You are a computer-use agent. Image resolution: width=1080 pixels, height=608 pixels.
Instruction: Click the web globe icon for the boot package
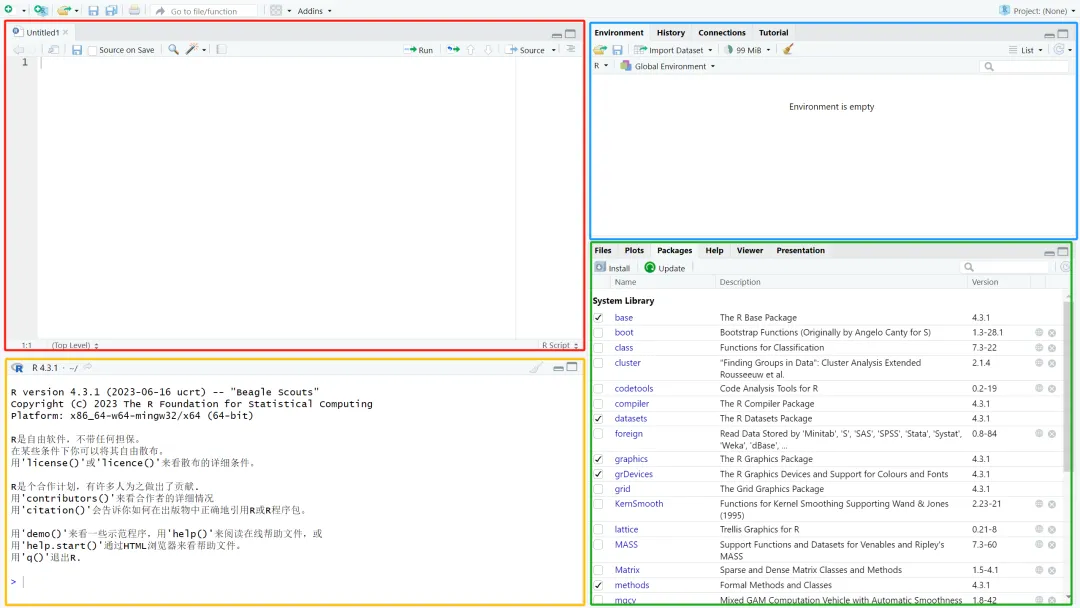(1039, 333)
